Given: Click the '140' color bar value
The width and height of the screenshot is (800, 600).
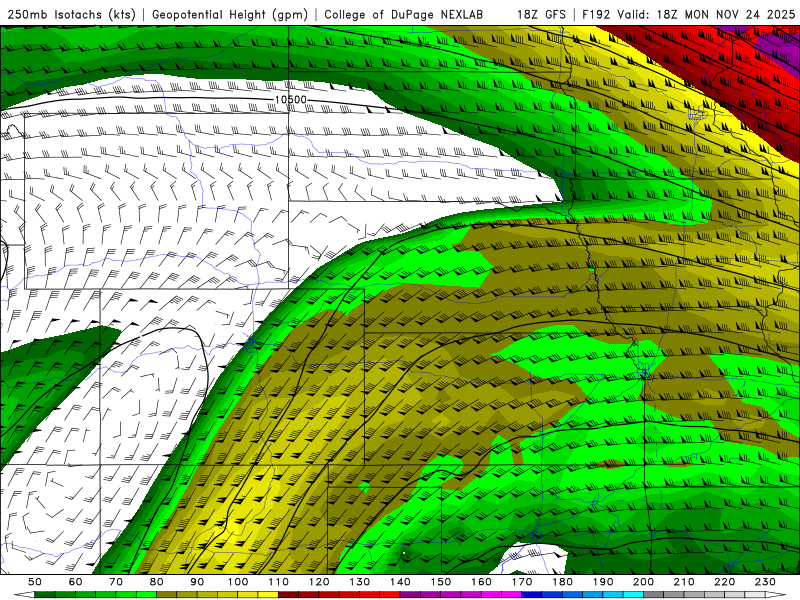Looking at the screenshot, I should tap(400, 582).
